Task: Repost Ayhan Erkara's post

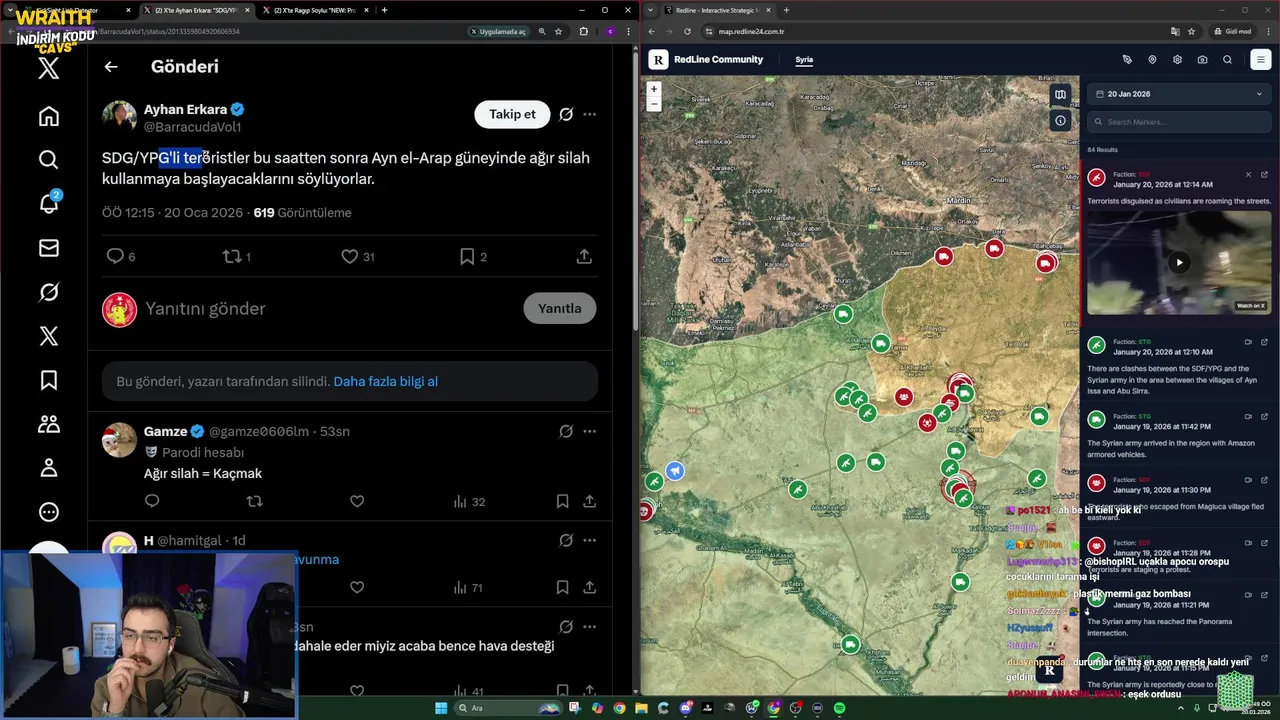Action: pos(231,257)
